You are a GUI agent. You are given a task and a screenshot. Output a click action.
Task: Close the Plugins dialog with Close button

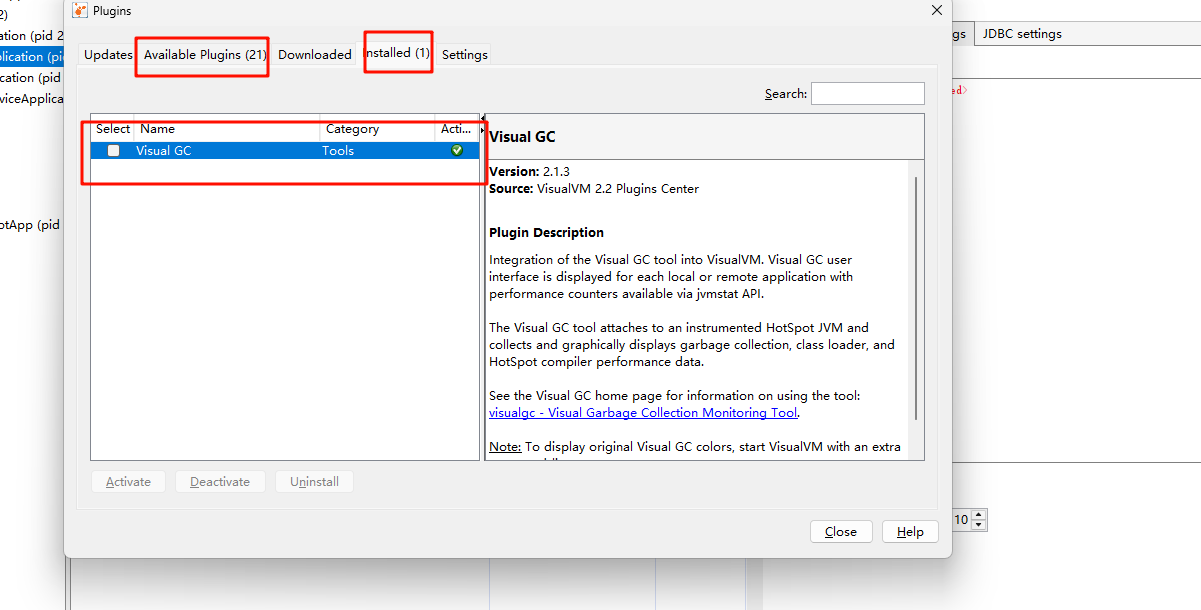point(841,532)
